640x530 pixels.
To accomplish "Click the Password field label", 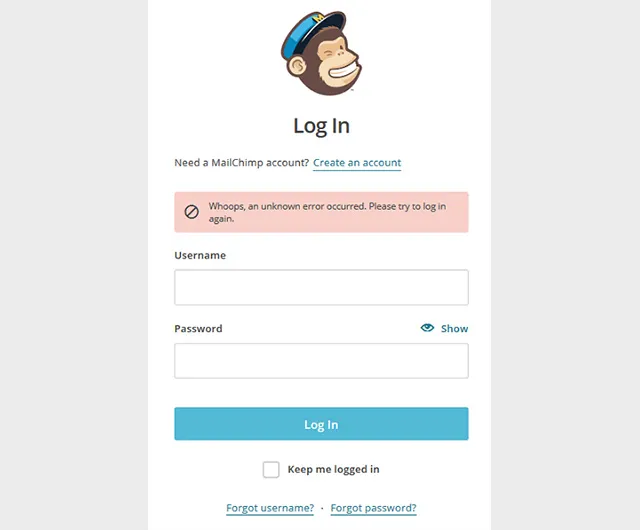I will pyautogui.click(x=198, y=328).
